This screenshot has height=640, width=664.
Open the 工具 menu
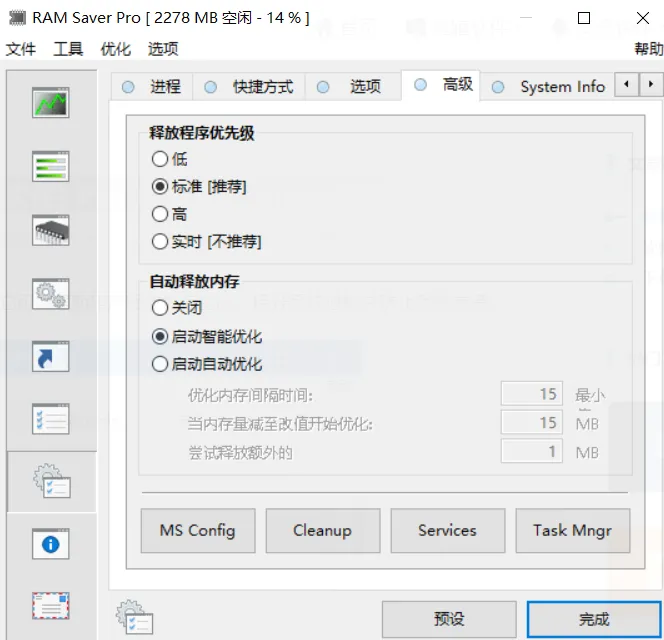point(68,49)
